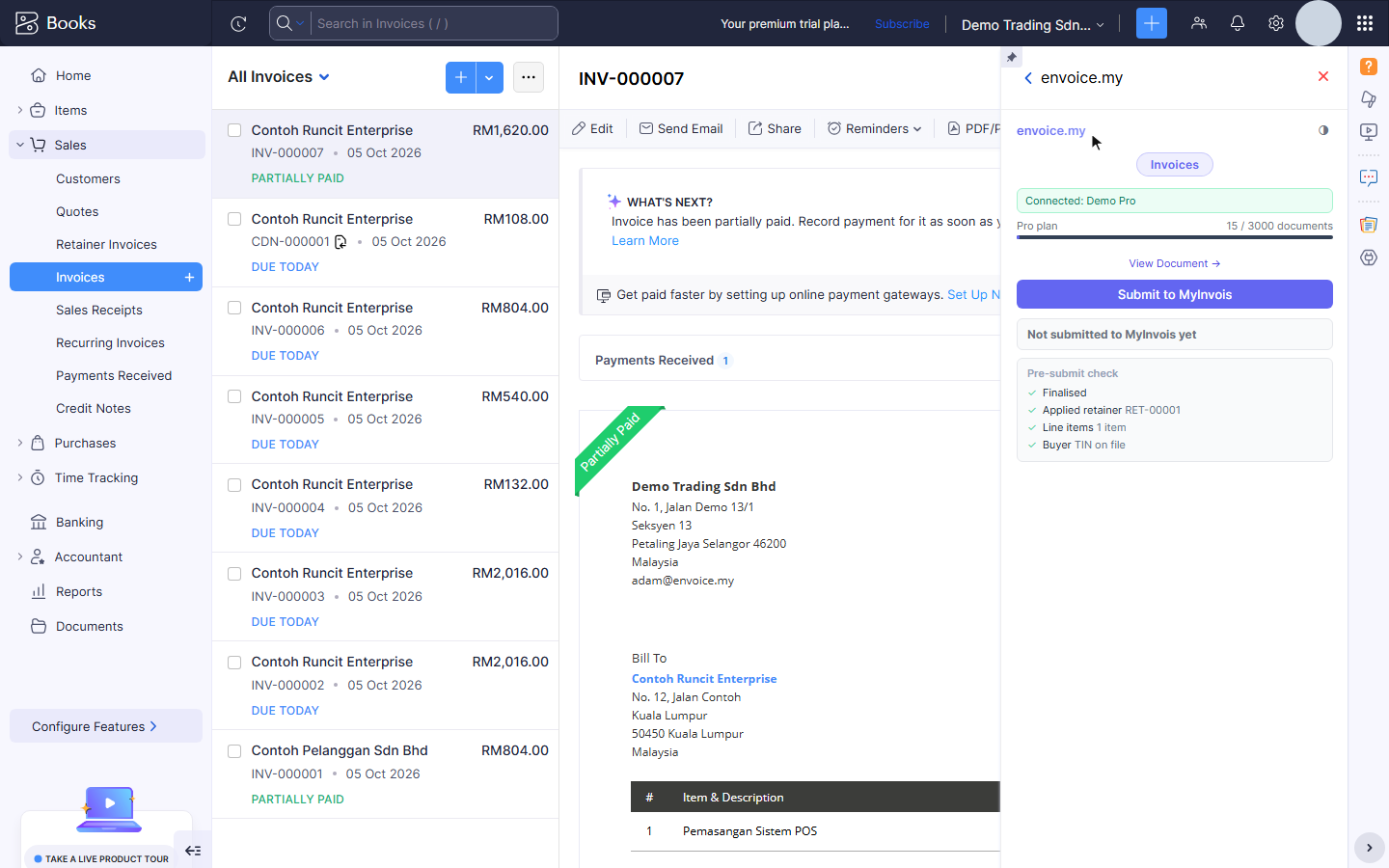Click the blue quick create plus button
Screen dimensions: 1389x868
[1152, 23]
